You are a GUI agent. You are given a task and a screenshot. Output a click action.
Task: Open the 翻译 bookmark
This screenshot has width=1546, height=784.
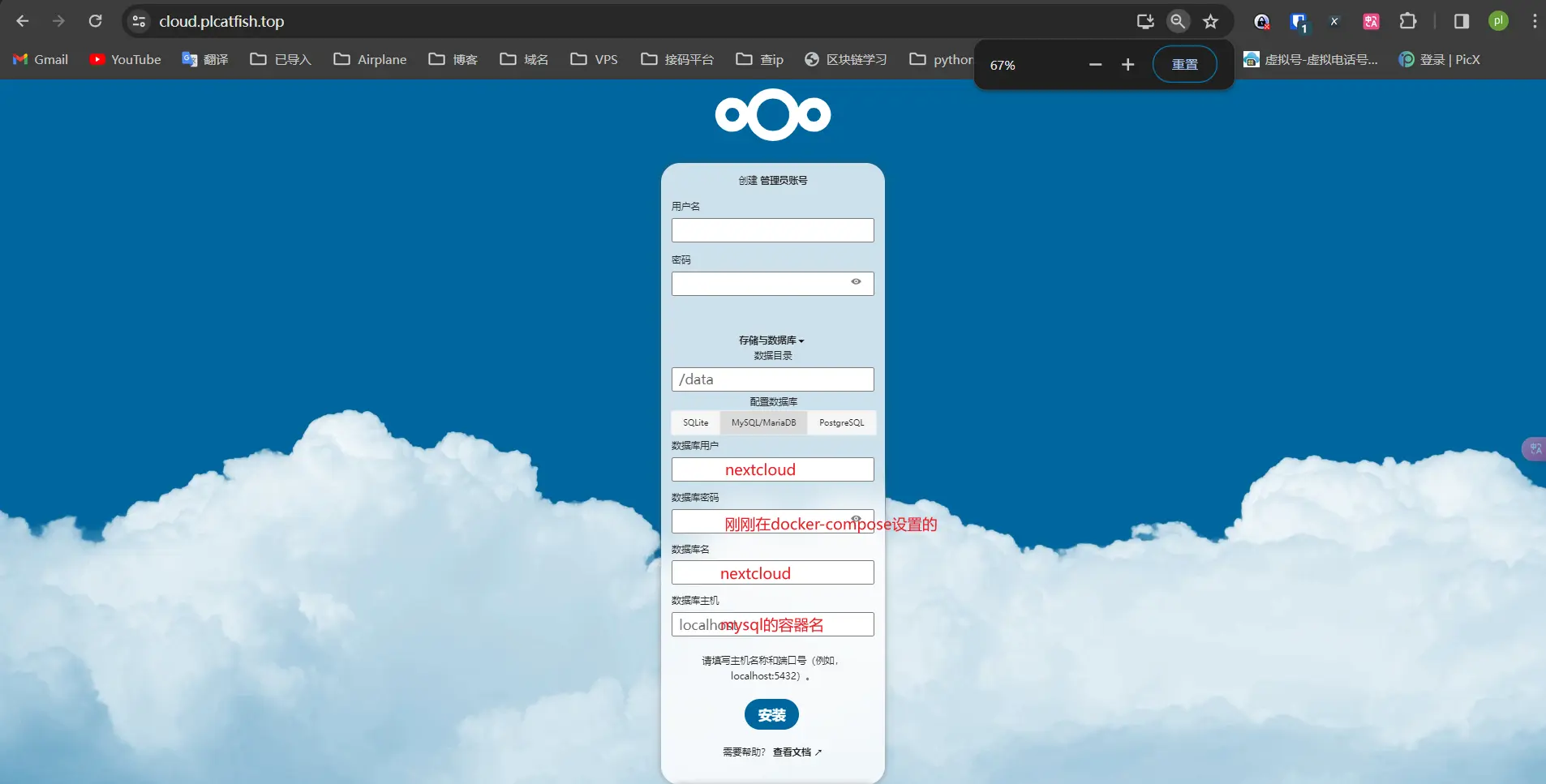tap(205, 59)
